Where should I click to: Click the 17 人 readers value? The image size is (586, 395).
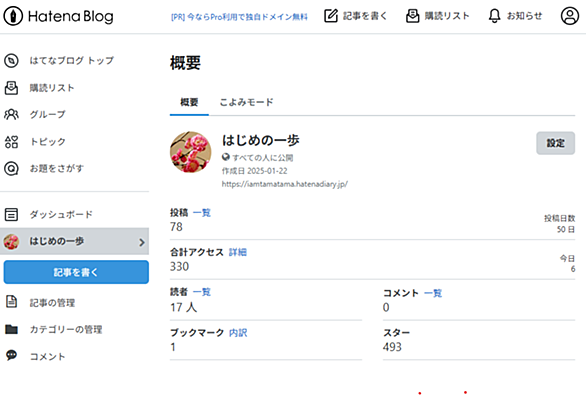(183, 307)
